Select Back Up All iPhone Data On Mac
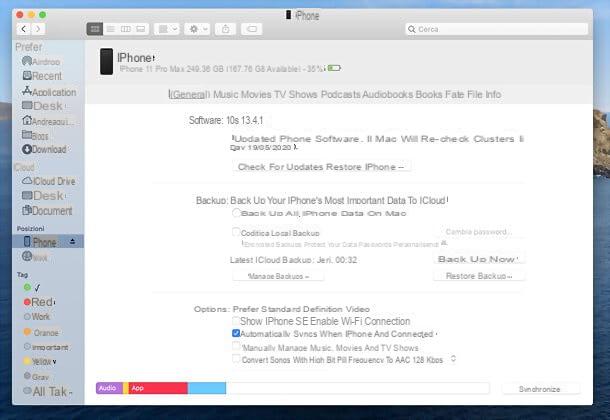The width and height of the screenshot is (610, 420). (x=236, y=213)
